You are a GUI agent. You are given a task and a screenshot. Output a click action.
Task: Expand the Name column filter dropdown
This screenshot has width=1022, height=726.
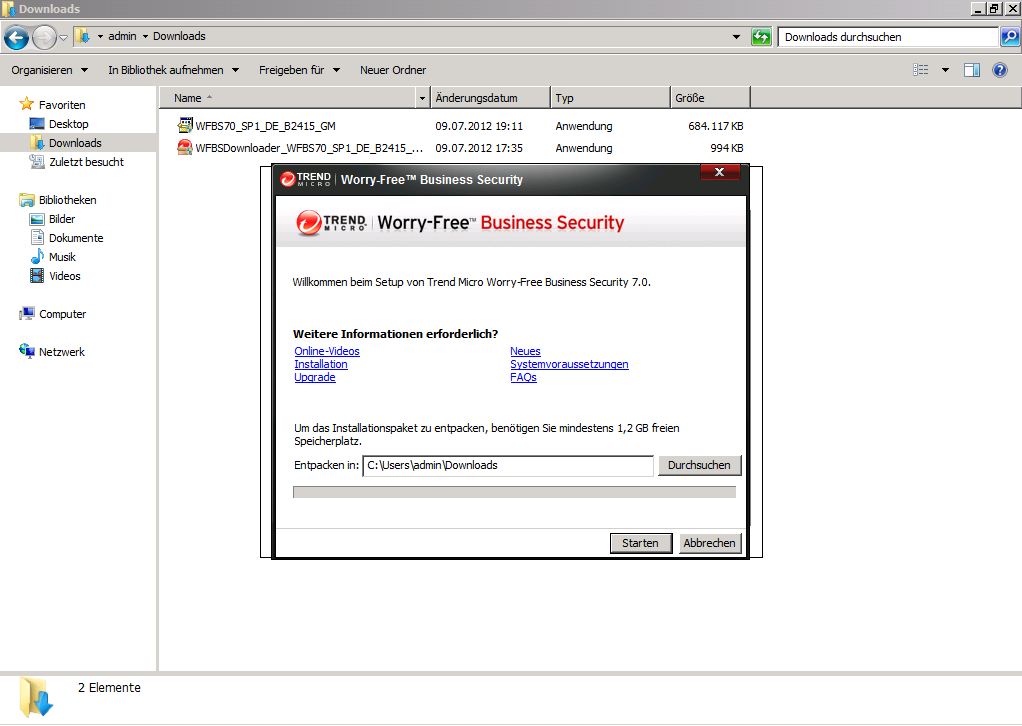[422, 98]
